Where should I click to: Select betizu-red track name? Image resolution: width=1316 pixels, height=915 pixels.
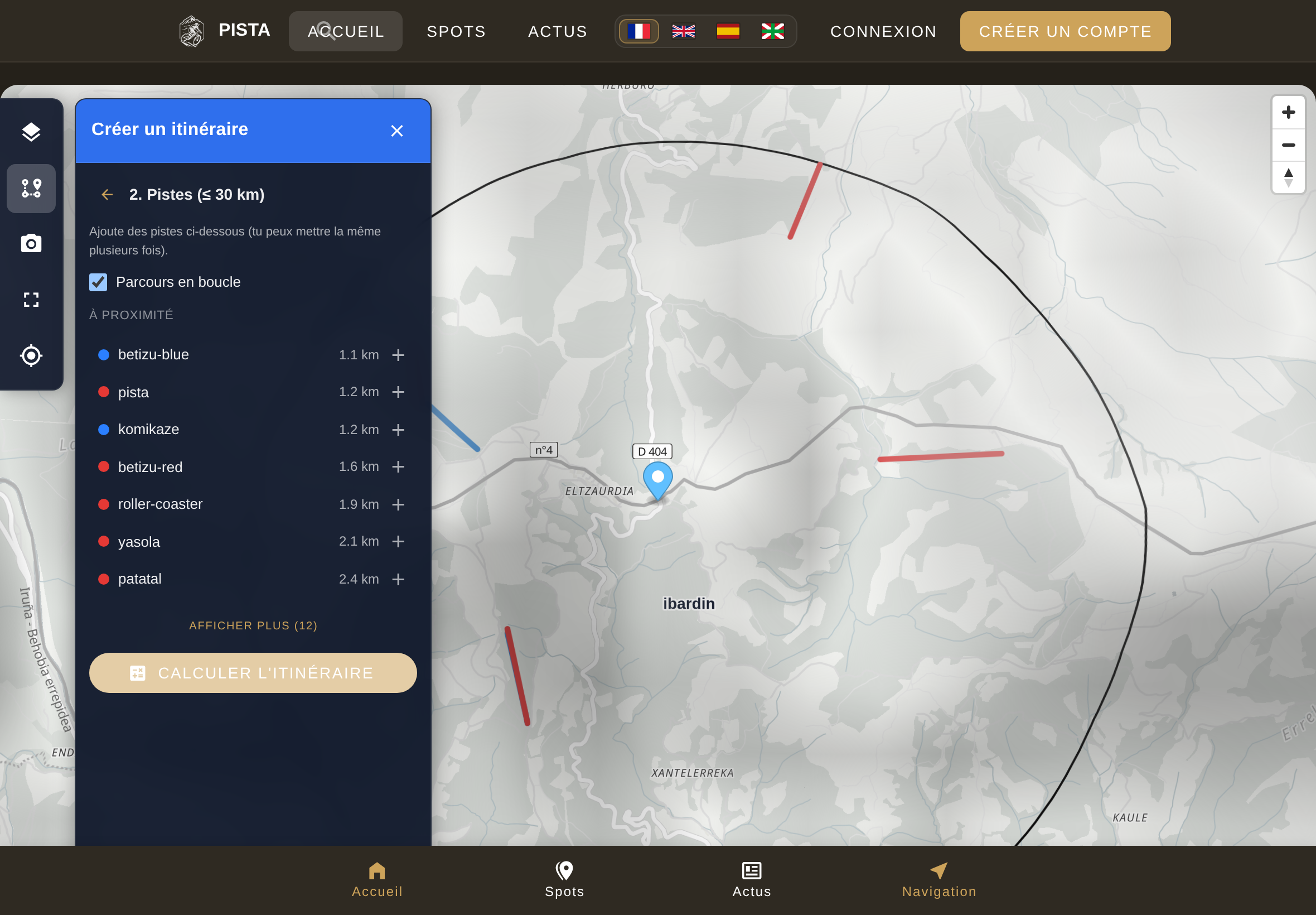point(150,466)
